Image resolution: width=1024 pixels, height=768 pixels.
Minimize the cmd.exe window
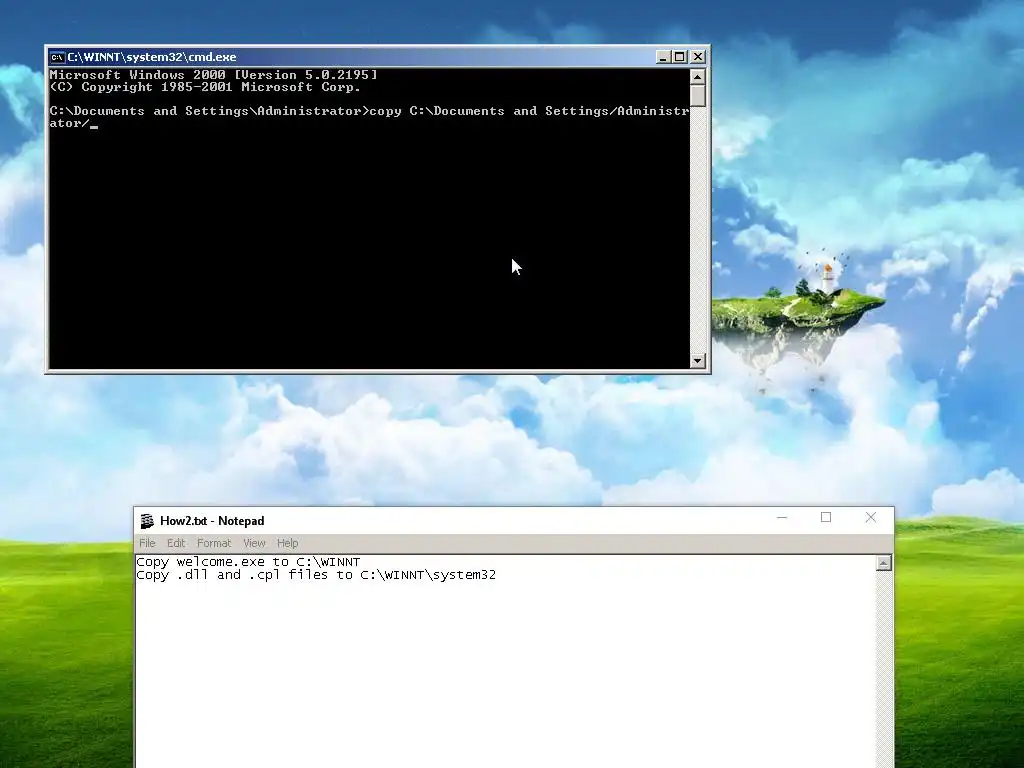tap(664, 57)
